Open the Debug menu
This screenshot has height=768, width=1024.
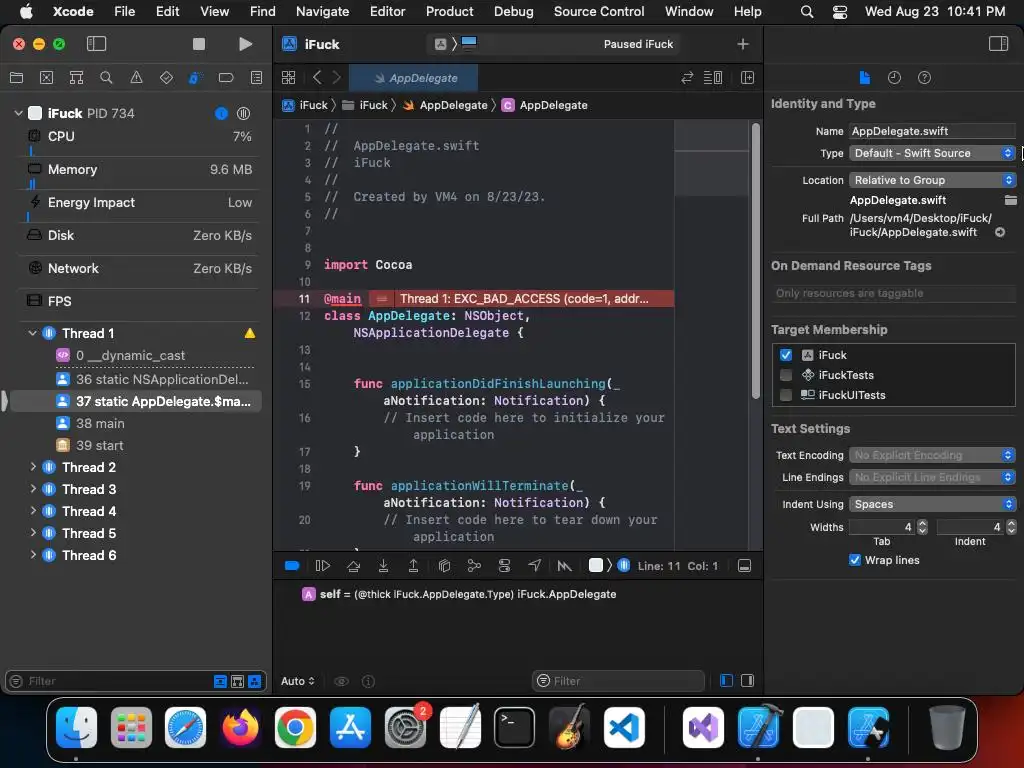(513, 11)
